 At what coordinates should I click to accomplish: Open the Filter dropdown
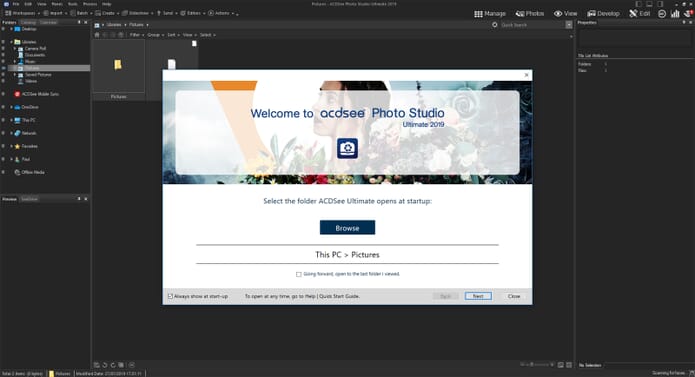(x=136, y=35)
